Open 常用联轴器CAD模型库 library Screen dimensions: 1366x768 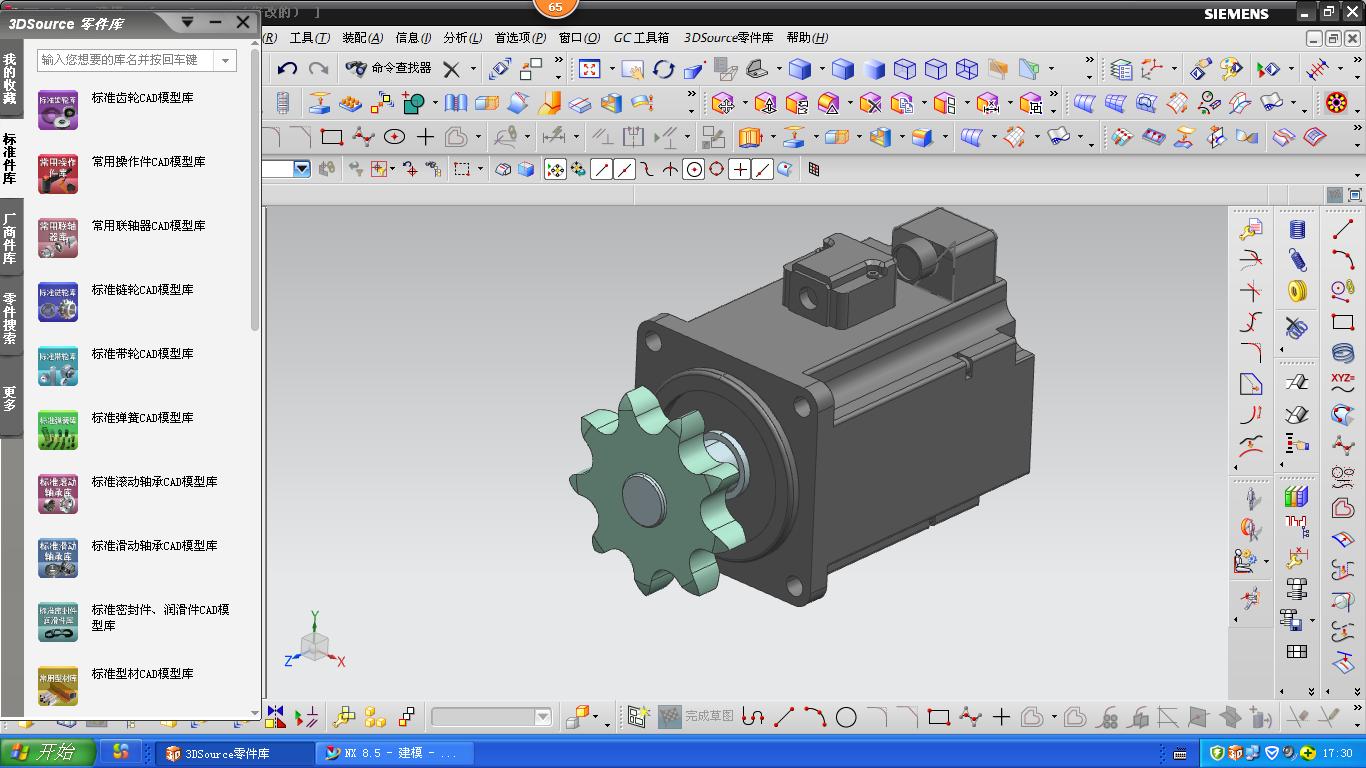click(148, 226)
